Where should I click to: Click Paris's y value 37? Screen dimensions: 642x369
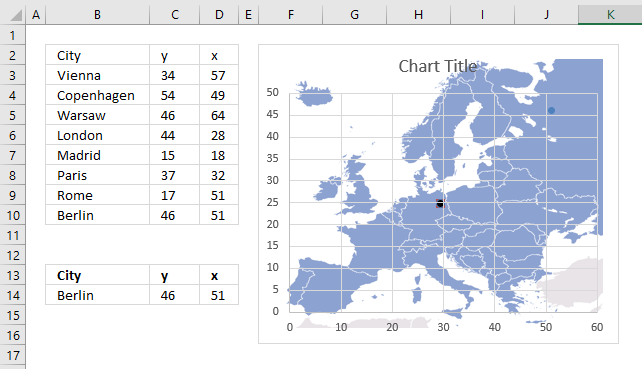pos(175,175)
